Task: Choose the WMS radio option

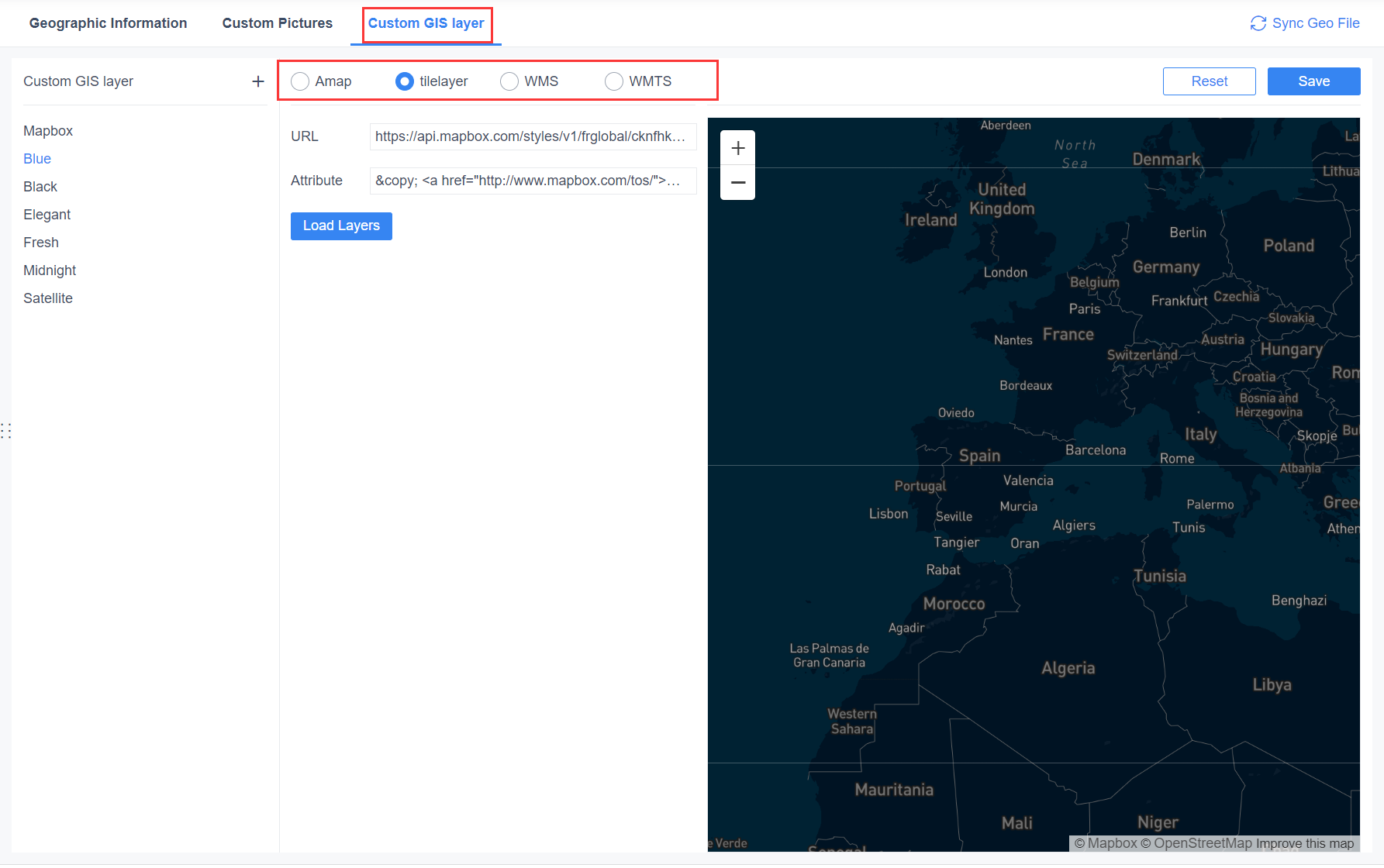Action: point(509,81)
